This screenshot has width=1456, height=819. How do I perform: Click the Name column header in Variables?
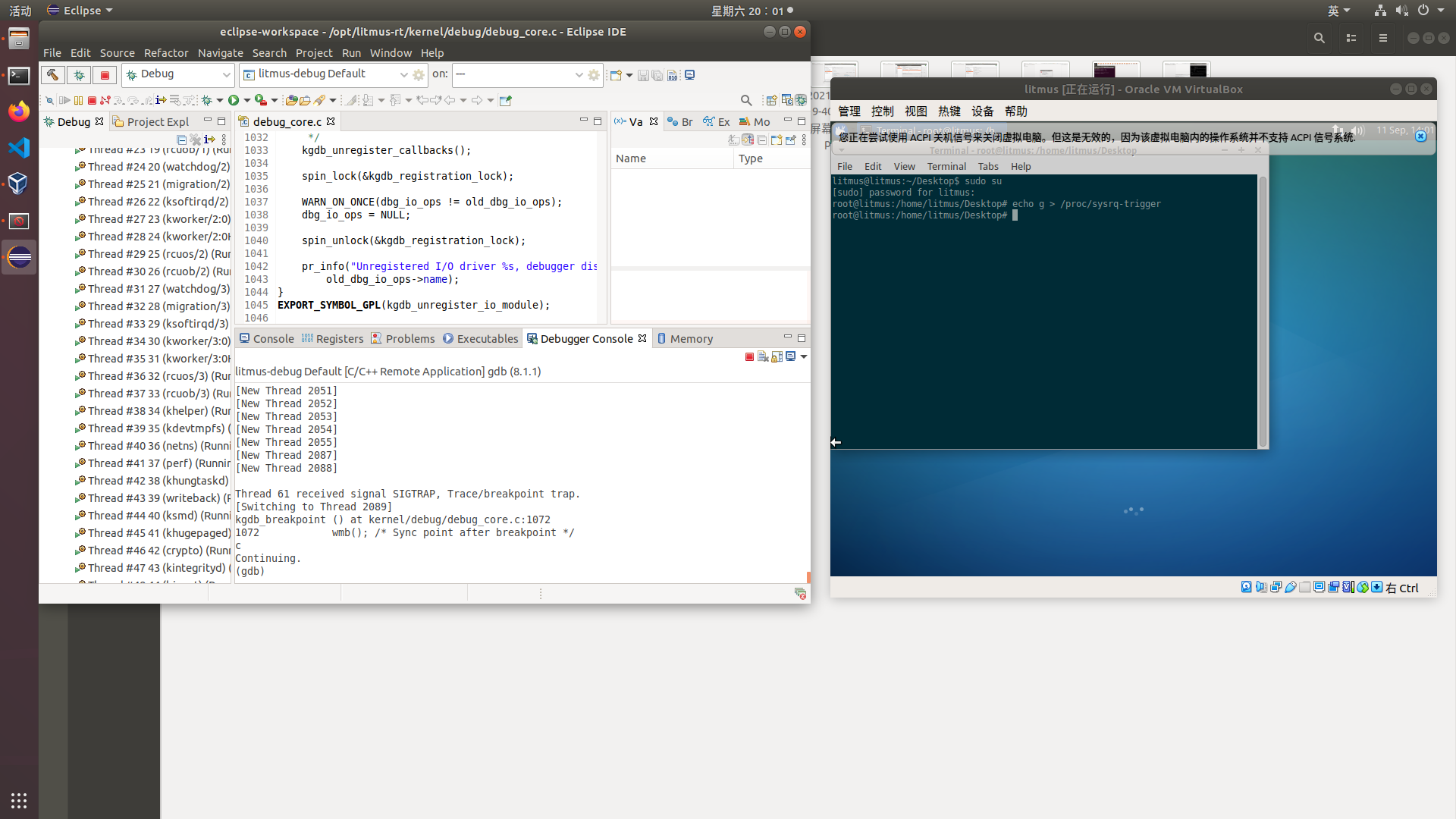pos(672,158)
